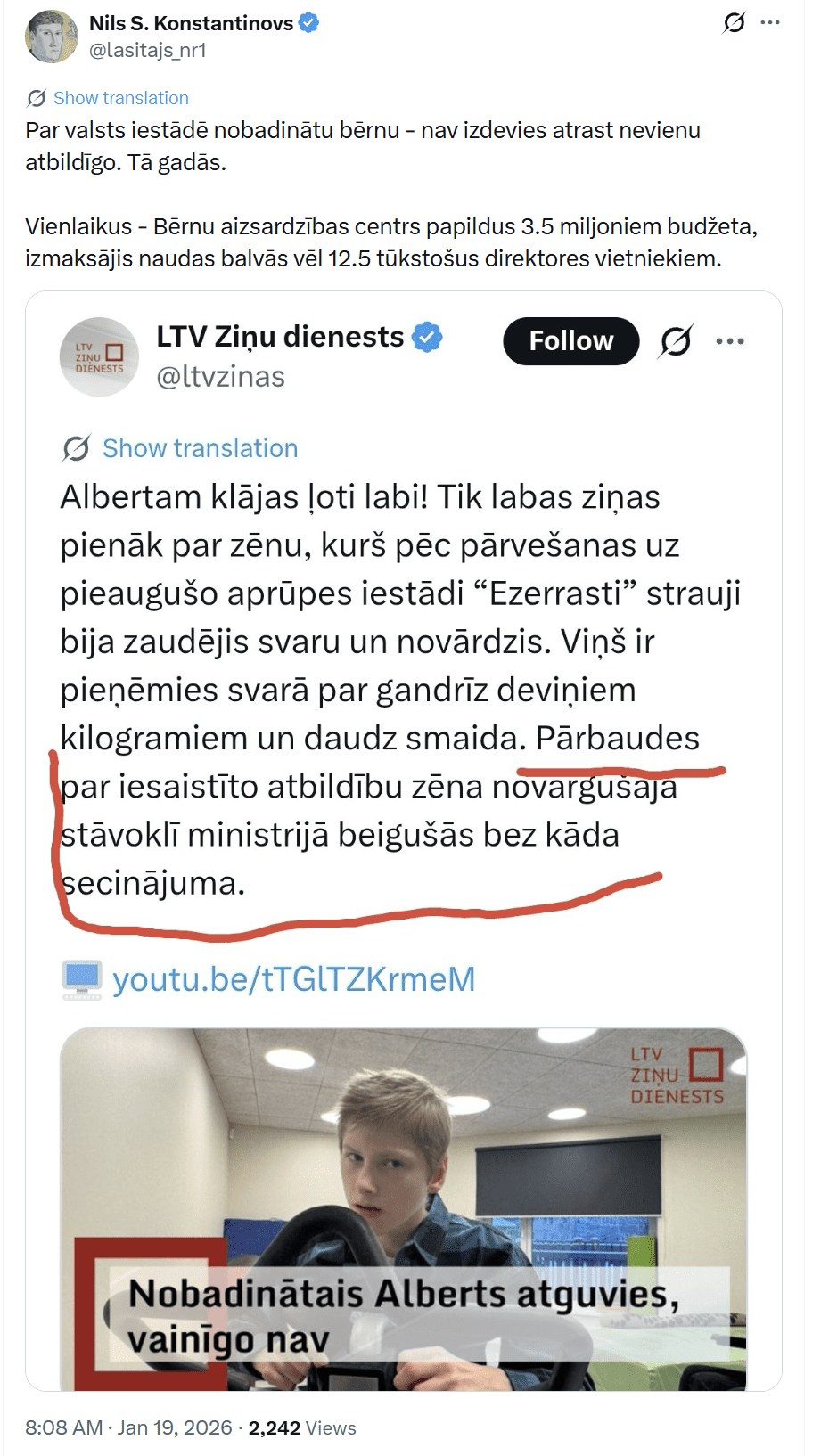829x1456 pixels.
Task: Open the youtu.be/tTGlTZKrmeM link
Action: (x=293, y=979)
